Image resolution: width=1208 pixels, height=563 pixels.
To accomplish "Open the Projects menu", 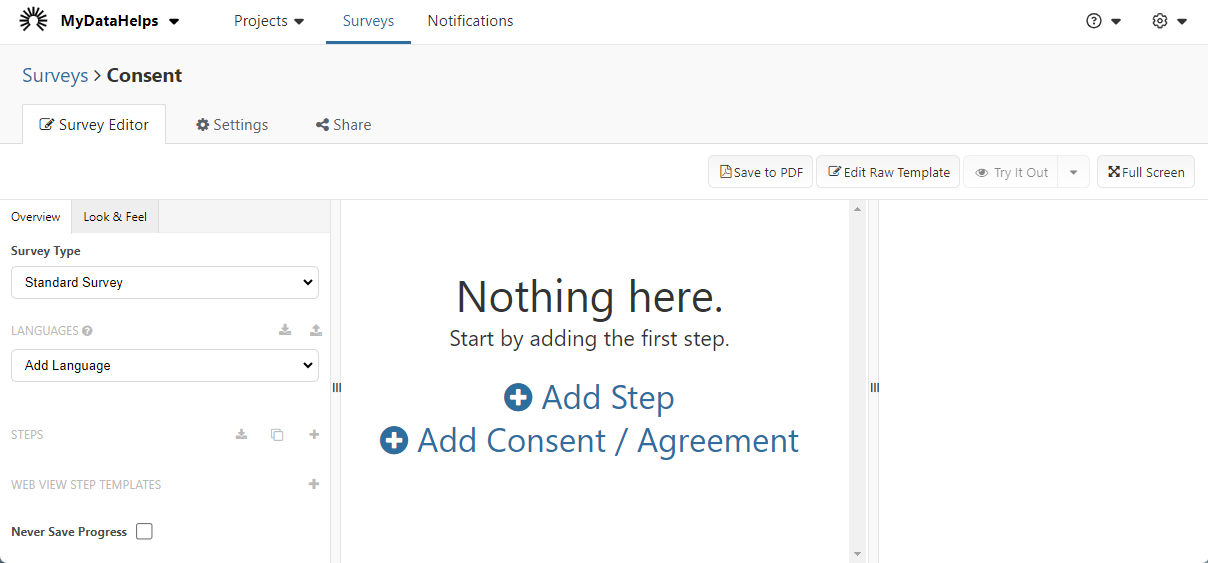I will 269,21.
